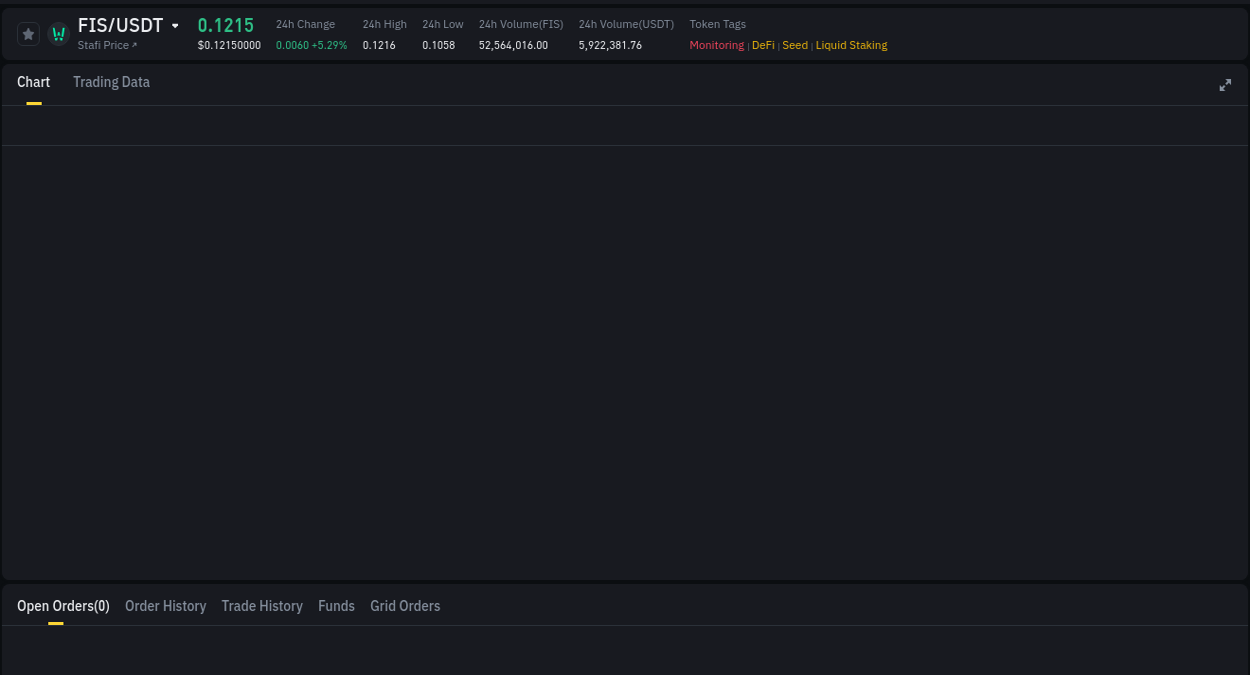Open the FIS/USDT pair selector dropdown
Image resolution: width=1250 pixels, height=675 pixels.
[x=175, y=25]
